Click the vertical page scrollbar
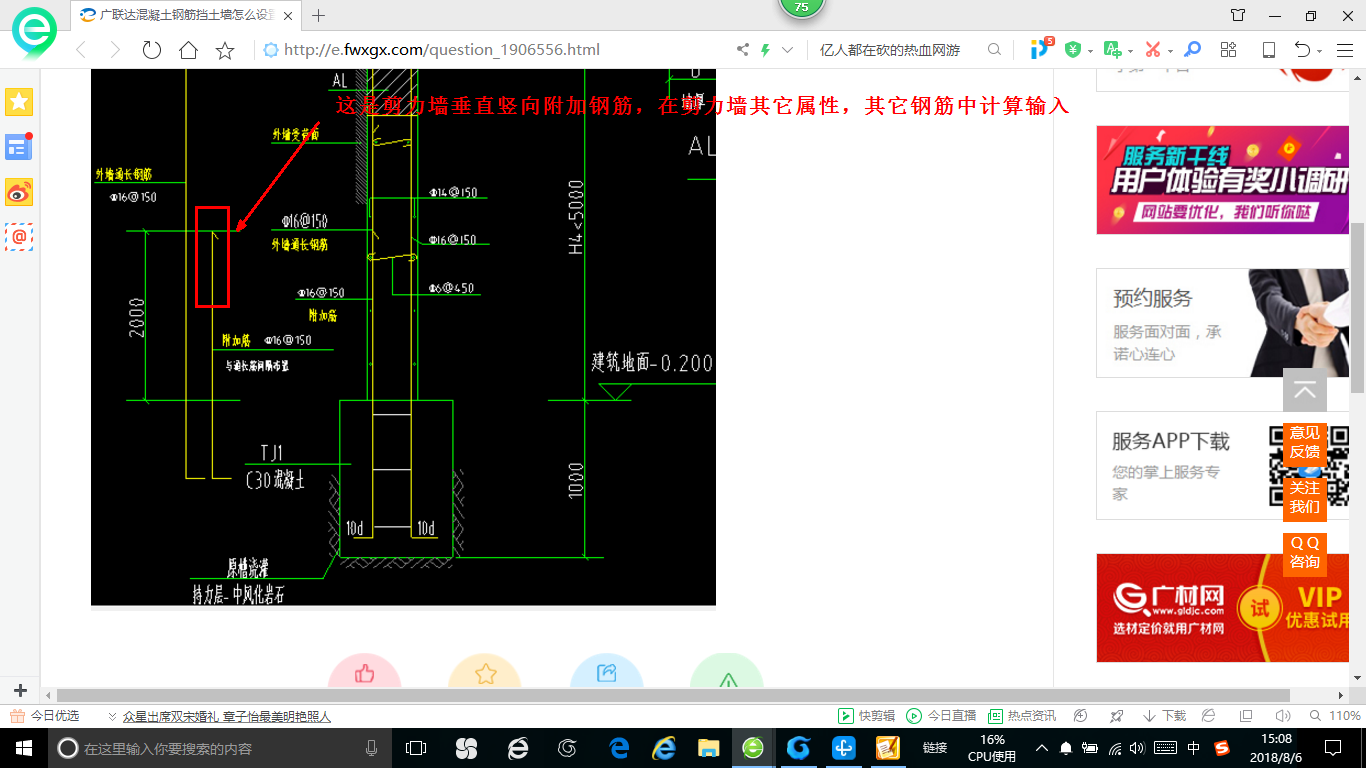 click(1358, 310)
